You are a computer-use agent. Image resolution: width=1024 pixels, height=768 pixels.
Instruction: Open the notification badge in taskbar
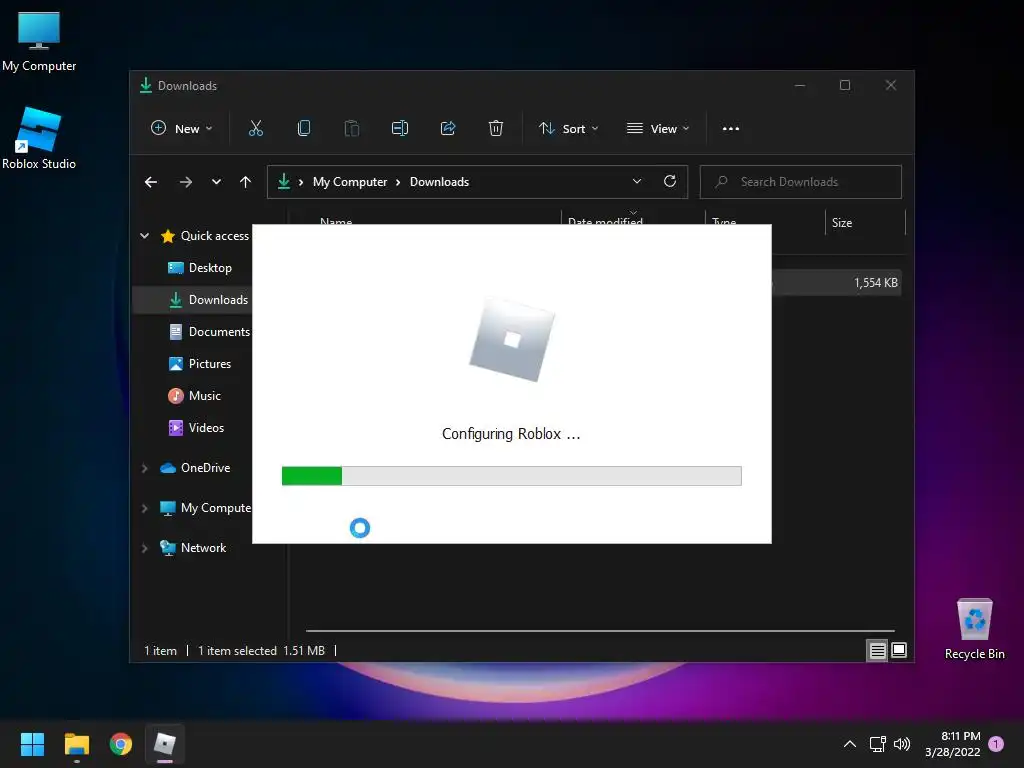[x=996, y=743]
